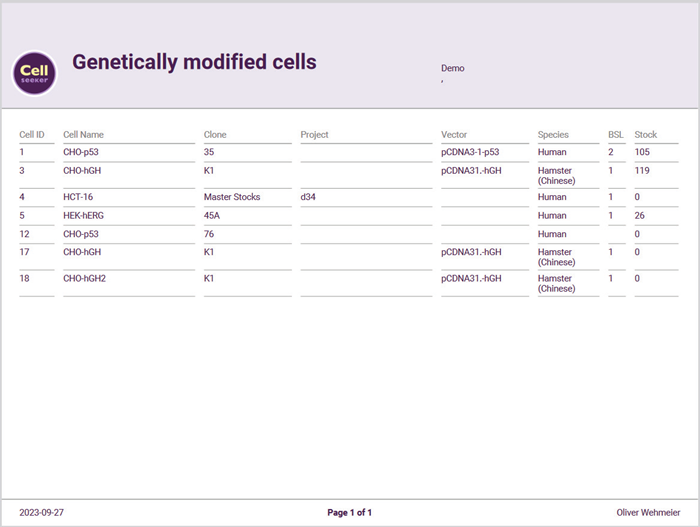
Task: Click the author name "Oliver Wehmeier"
Action: [648, 512]
